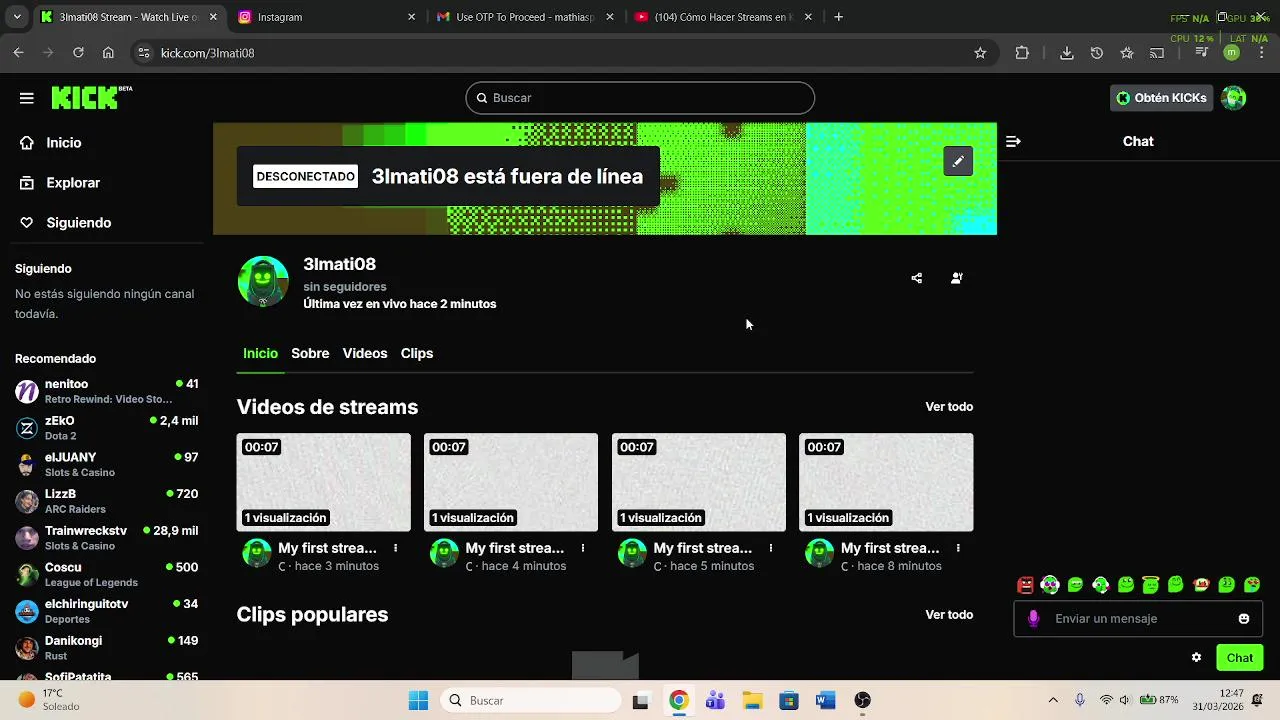The height and width of the screenshot is (720, 1280).
Task: Open the emoji picker in message box
Action: pyautogui.click(x=1244, y=619)
